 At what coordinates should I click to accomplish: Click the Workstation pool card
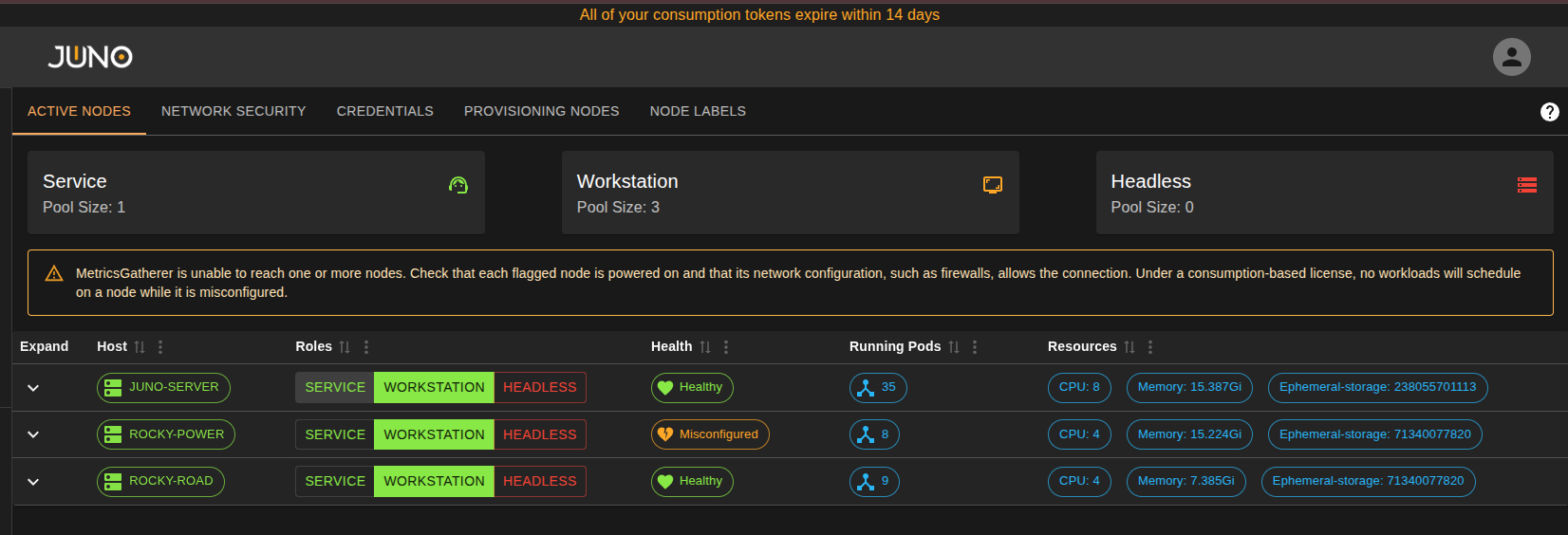[791, 193]
